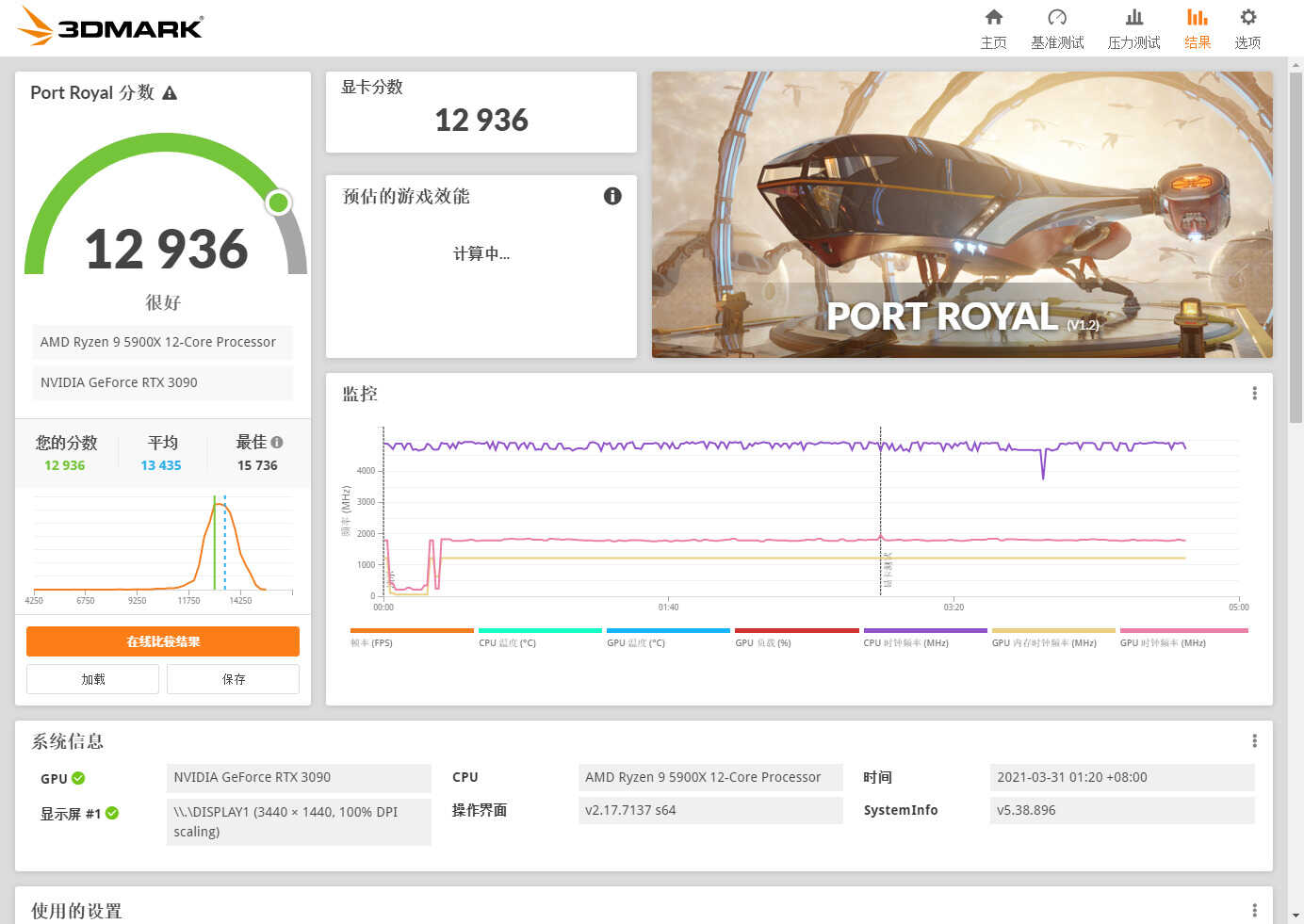Click the 最佳 score 15 736
1304x924 pixels.
click(x=257, y=465)
